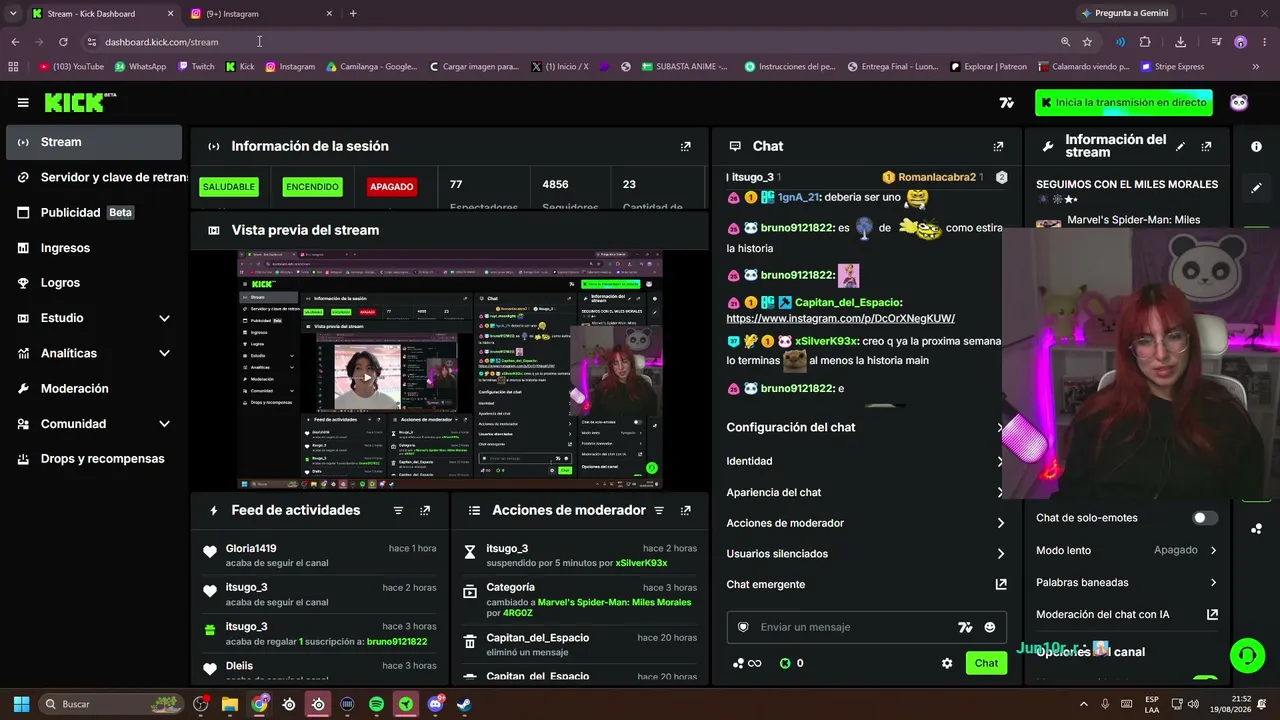This screenshot has height=720, width=1280.
Task: Click the info icon in right rail
Action: pos(1256,146)
